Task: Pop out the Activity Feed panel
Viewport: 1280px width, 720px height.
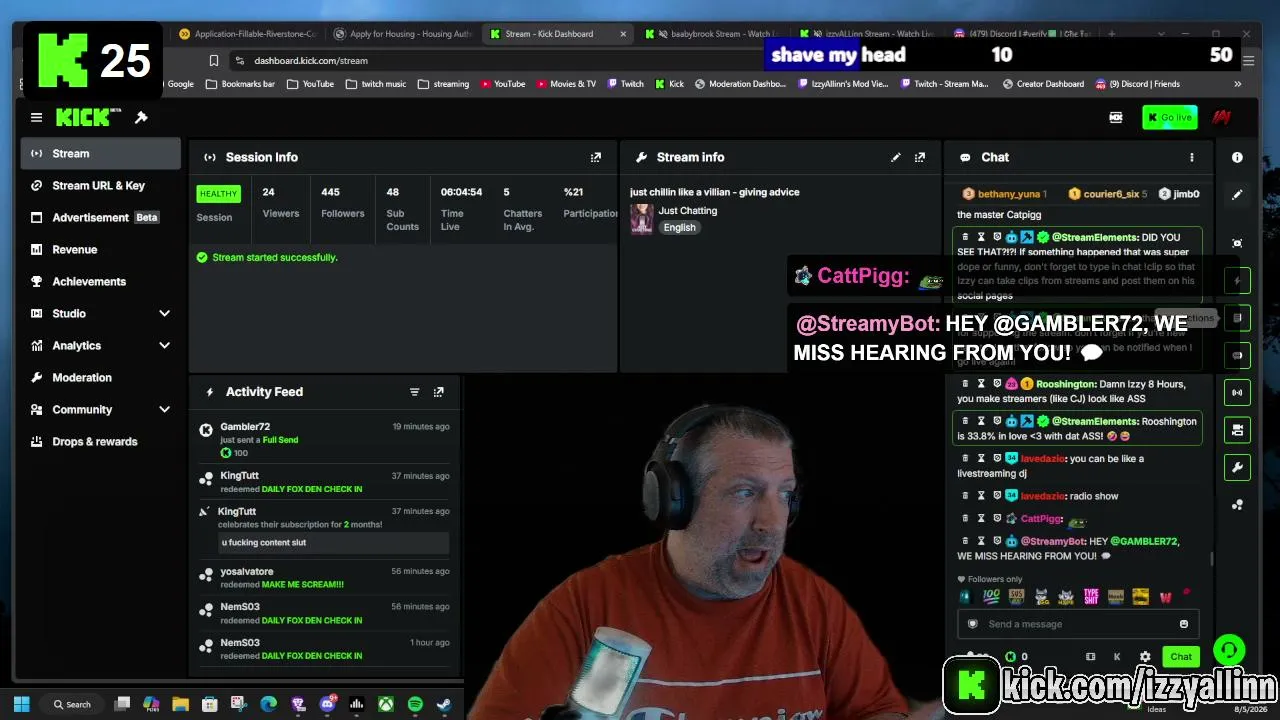Action: pyautogui.click(x=438, y=392)
